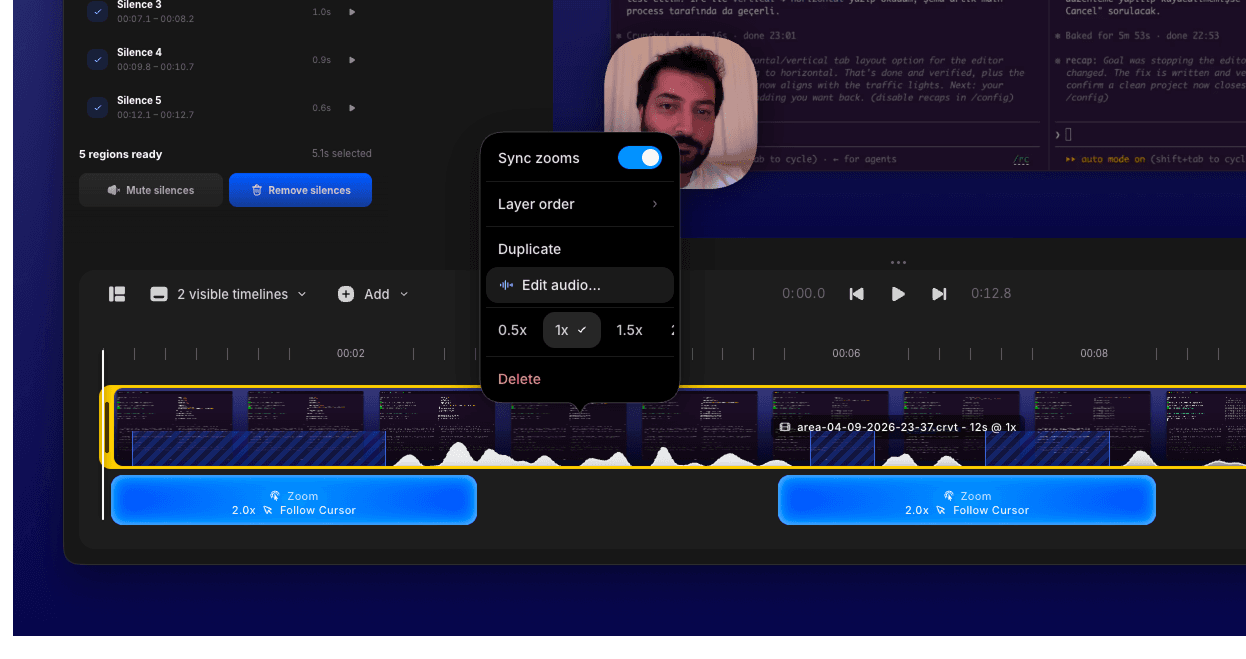Click the Mute silences button
Image resolution: width=1246 pixels, height=659 pixels.
click(x=151, y=190)
